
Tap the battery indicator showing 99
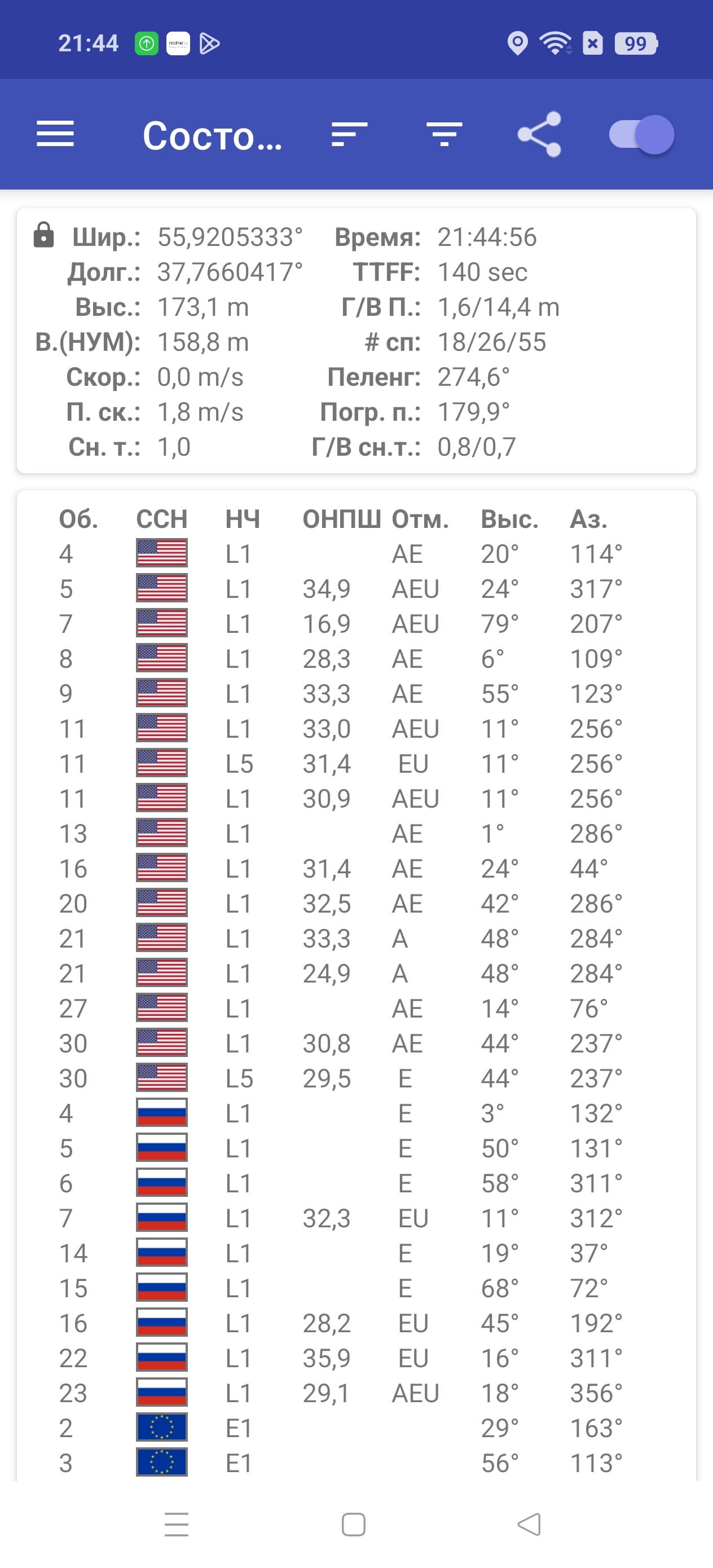(x=636, y=43)
